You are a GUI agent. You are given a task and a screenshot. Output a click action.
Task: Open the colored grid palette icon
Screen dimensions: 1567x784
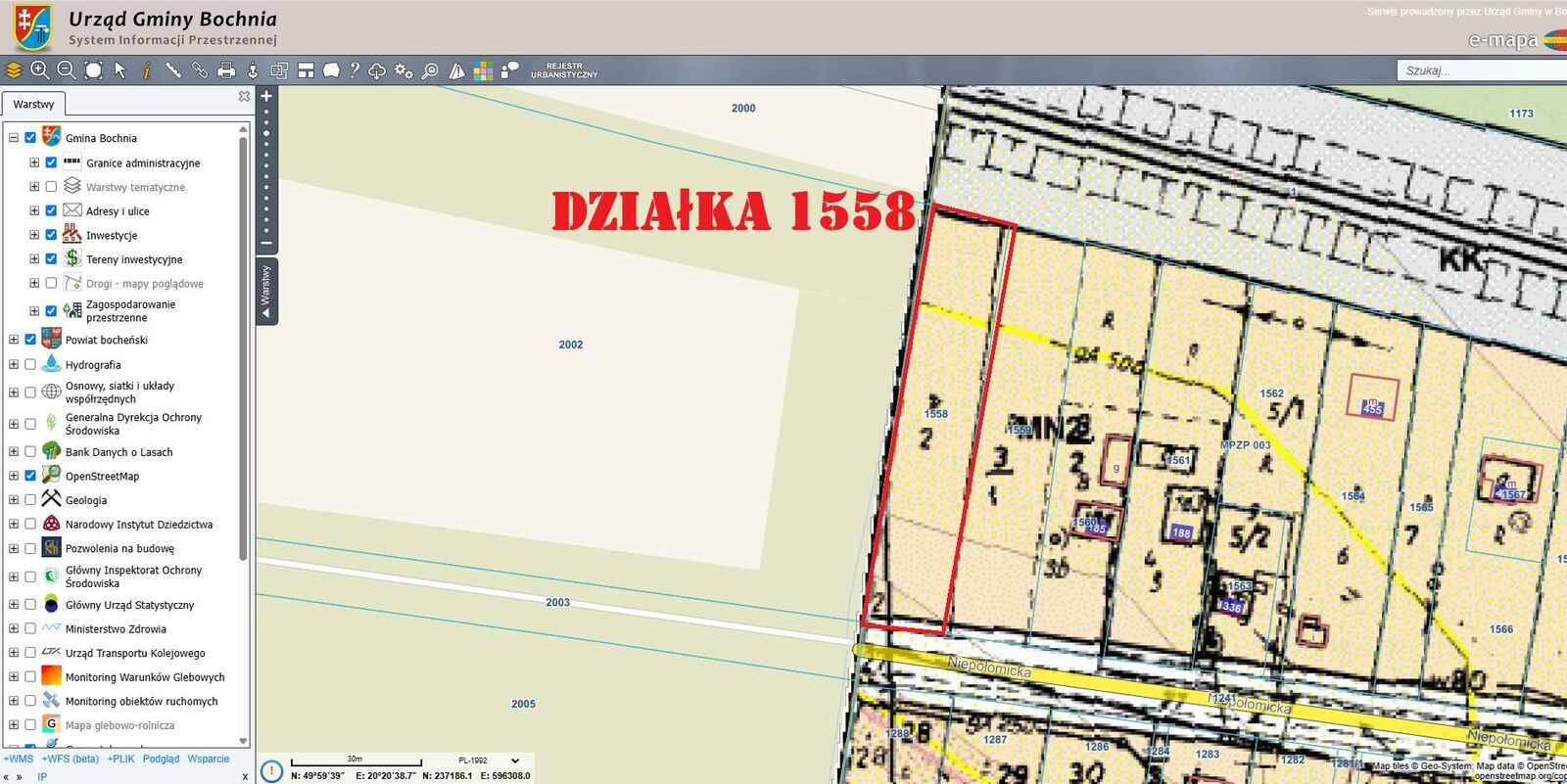tap(483, 70)
